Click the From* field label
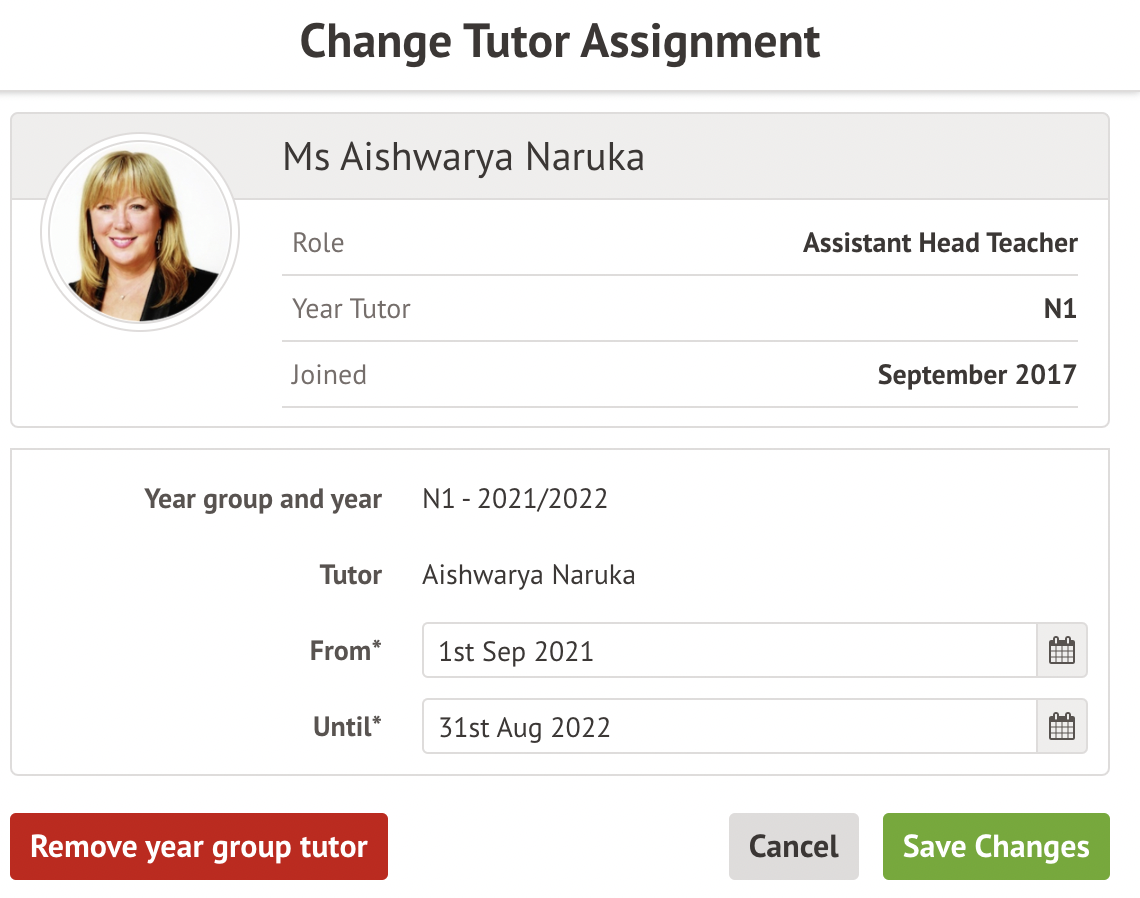This screenshot has height=898, width=1140. point(346,651)
